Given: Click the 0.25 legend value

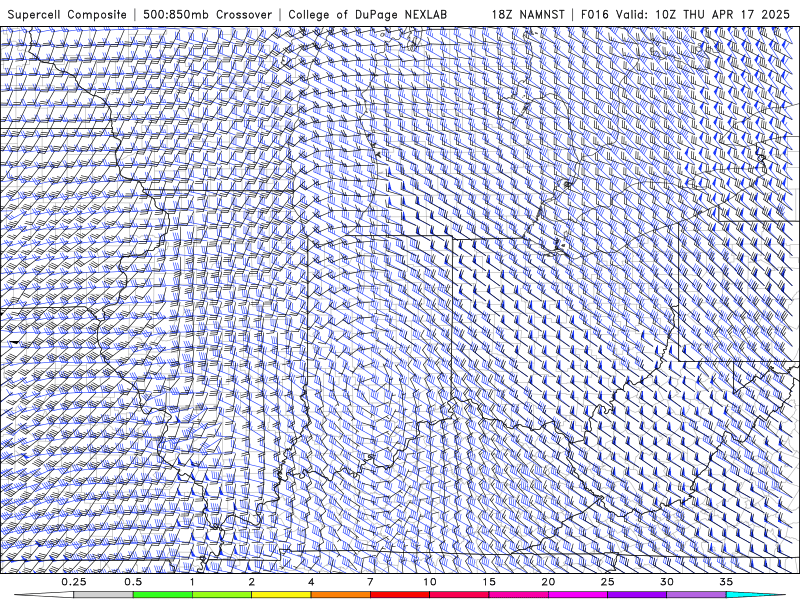Looking at the screenshot, I should click(74, 582).
